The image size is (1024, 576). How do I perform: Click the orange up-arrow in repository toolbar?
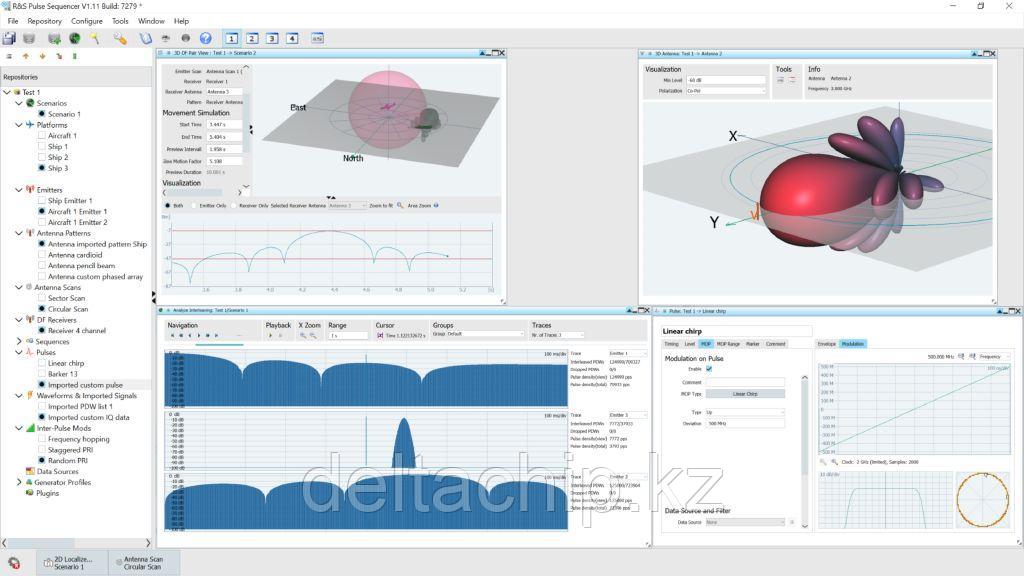point(26,56)
